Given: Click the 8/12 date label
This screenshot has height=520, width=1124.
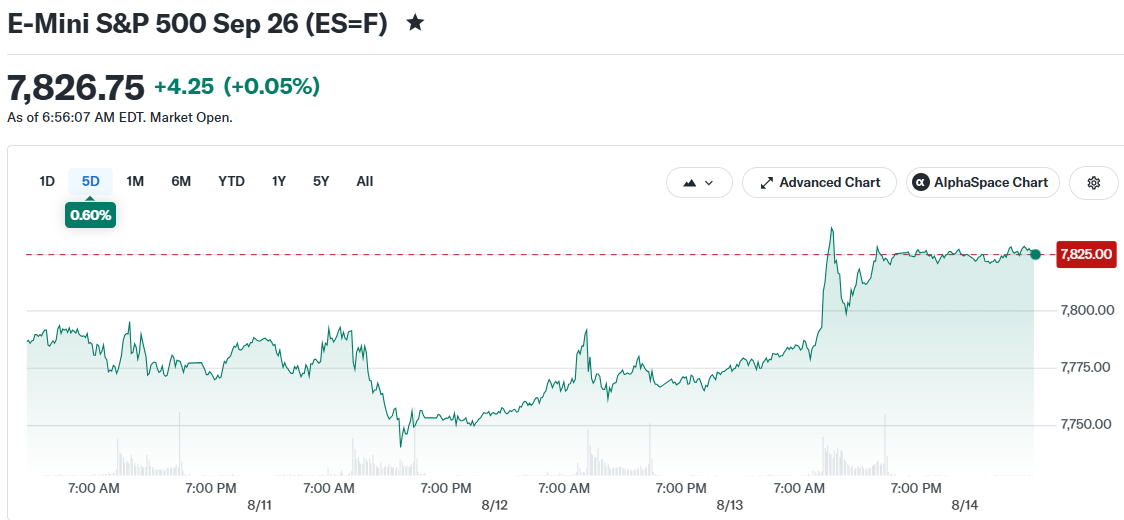Looking at the screenshot, I should coord(495,506).
